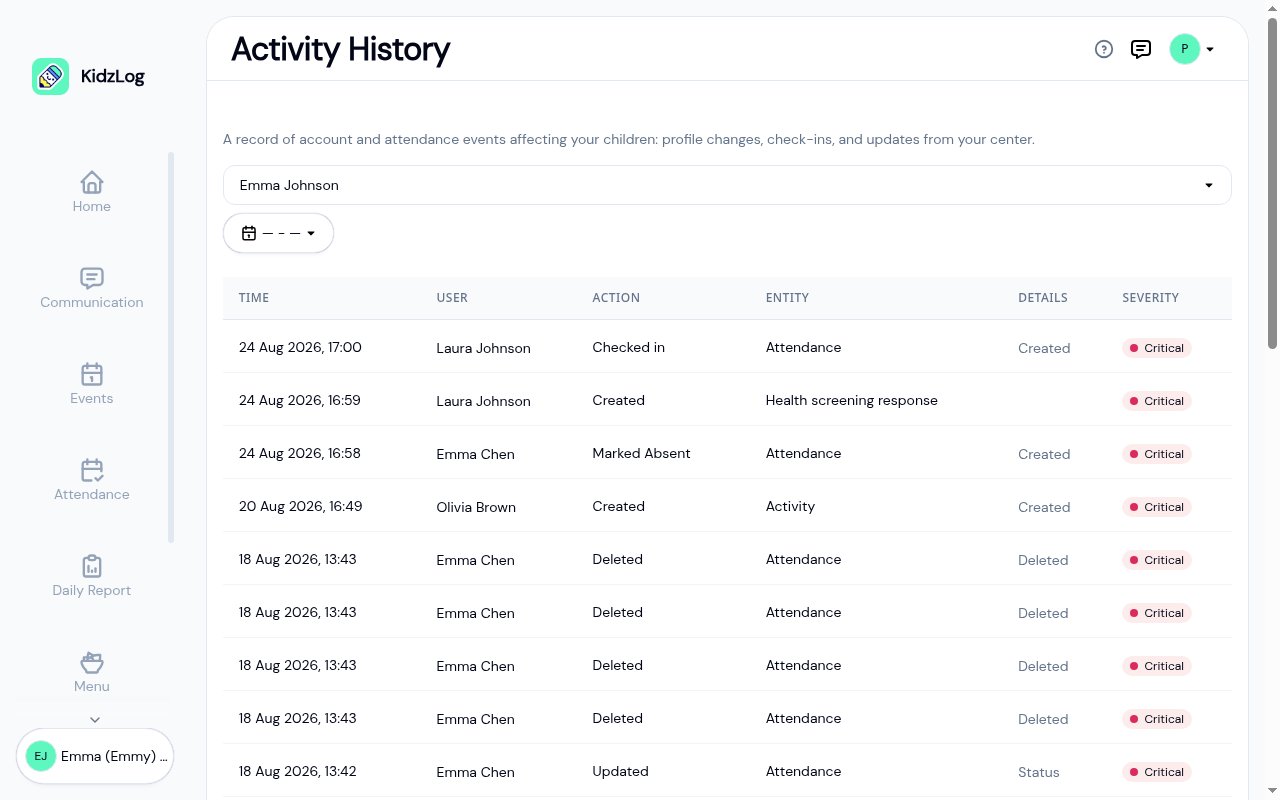Viewport: 1280px width, 800px height.
Task: Open the Menu food bowl icon
Action: 92,662
